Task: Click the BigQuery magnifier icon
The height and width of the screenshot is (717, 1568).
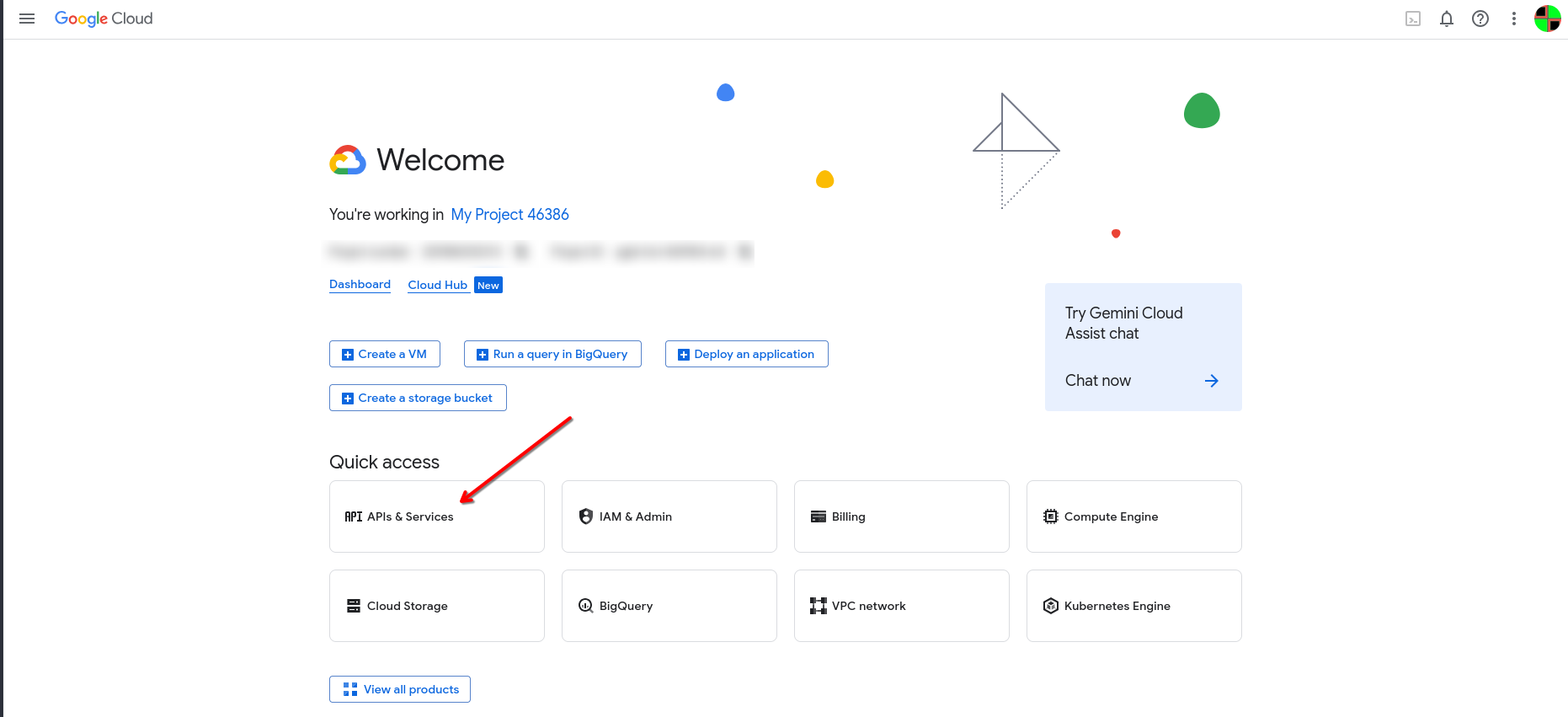Action: coord(586,606)
